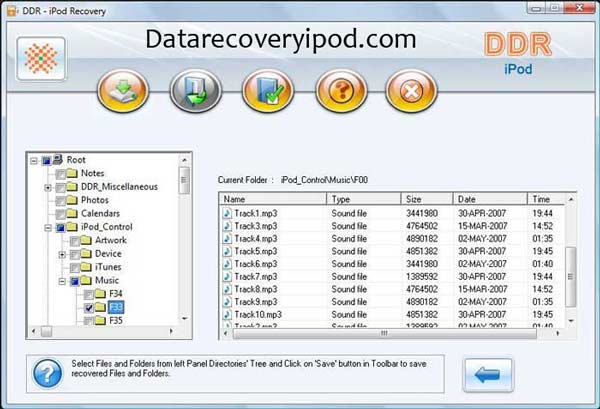This screenshot has height=409, width=600.
Task: Click the Datarecoveryipod.com banner text
Action: [281, 39]
